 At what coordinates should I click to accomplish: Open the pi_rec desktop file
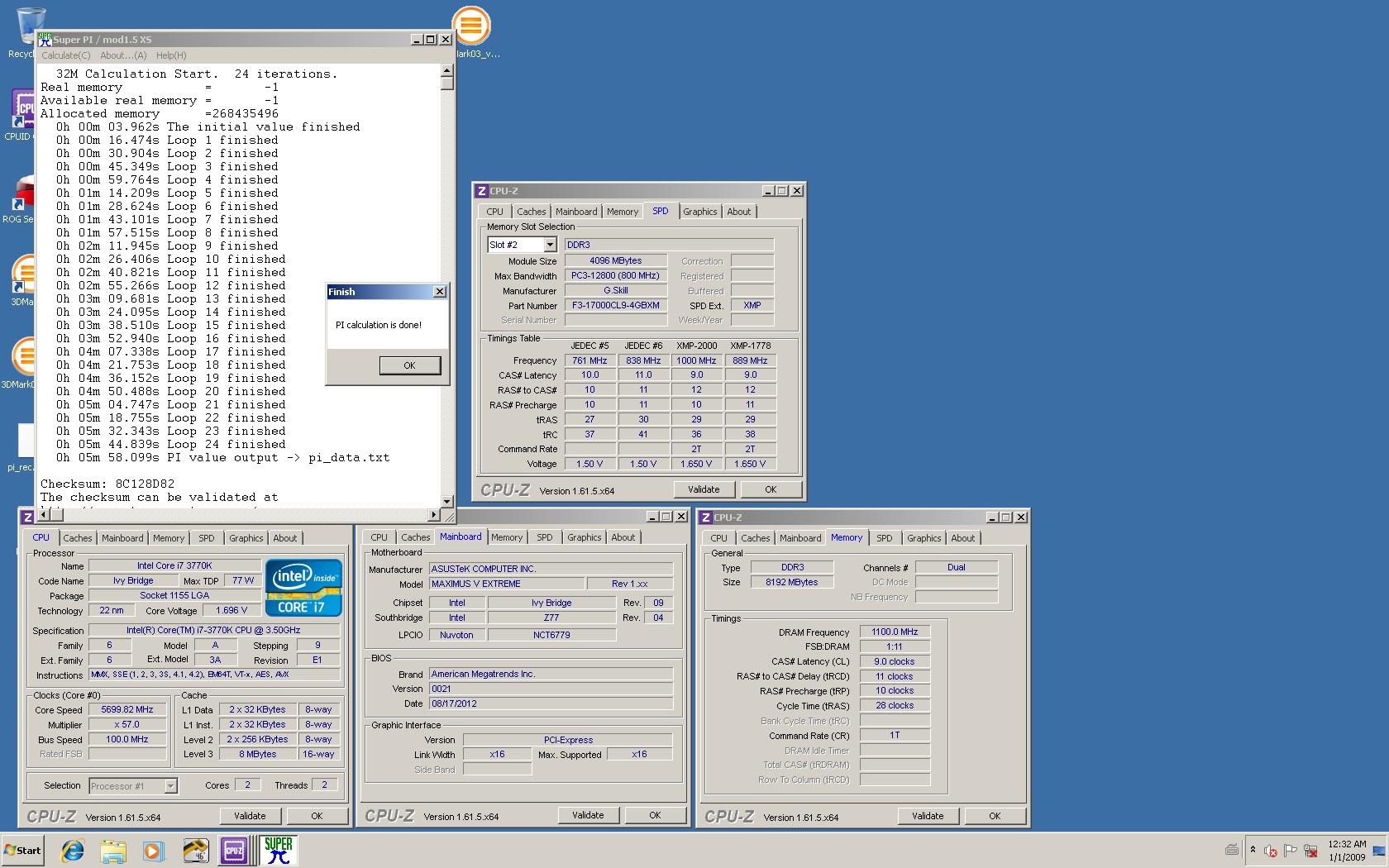[x=23, y=446]
